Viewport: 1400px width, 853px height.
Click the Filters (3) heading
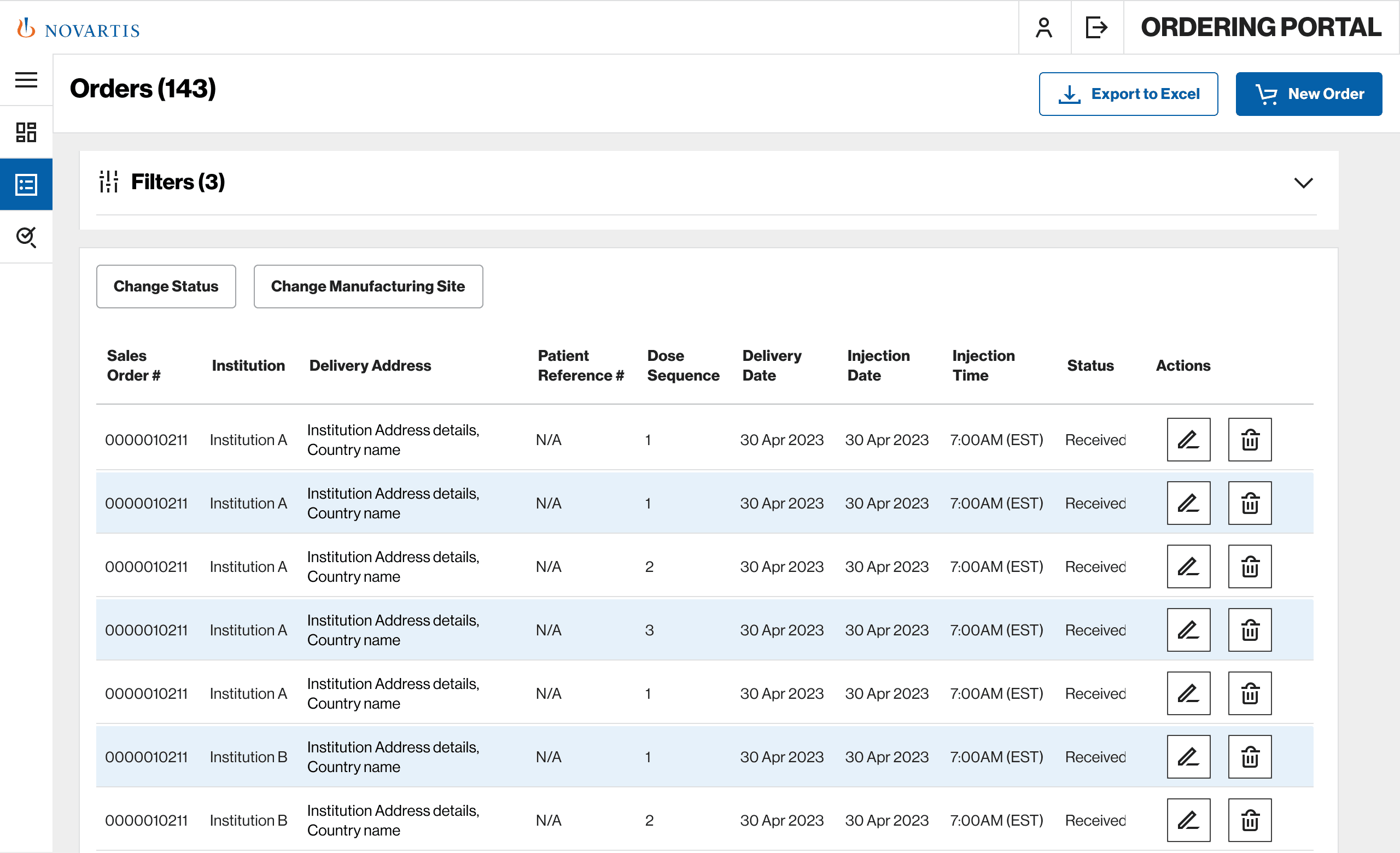(178, 182)
